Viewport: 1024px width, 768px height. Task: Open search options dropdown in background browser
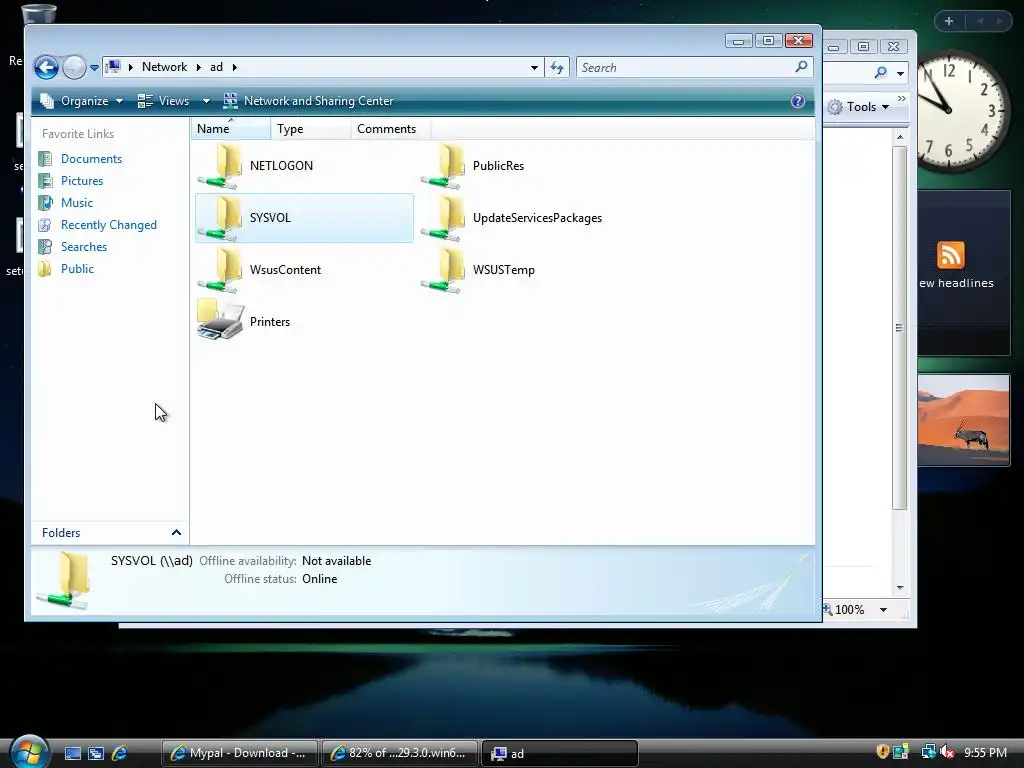(x=901, y=73)
